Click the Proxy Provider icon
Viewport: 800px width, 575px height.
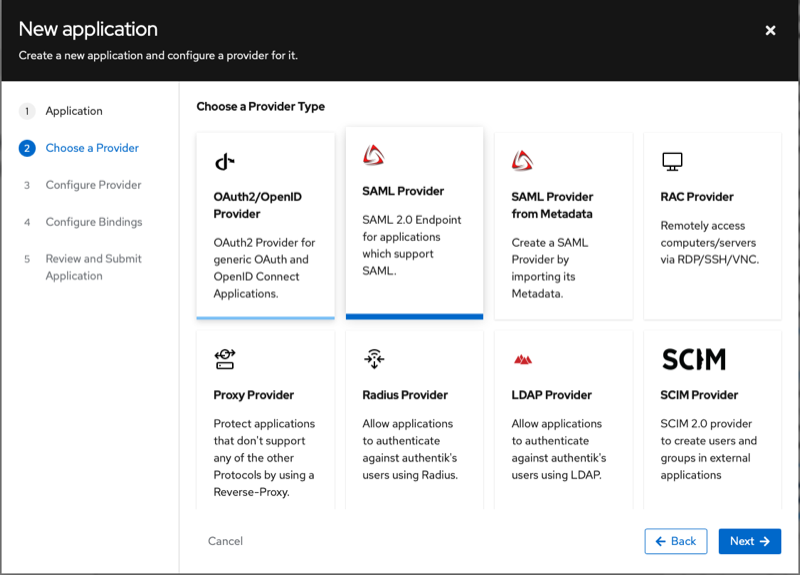pyautogui.click(x=224, y=359)
